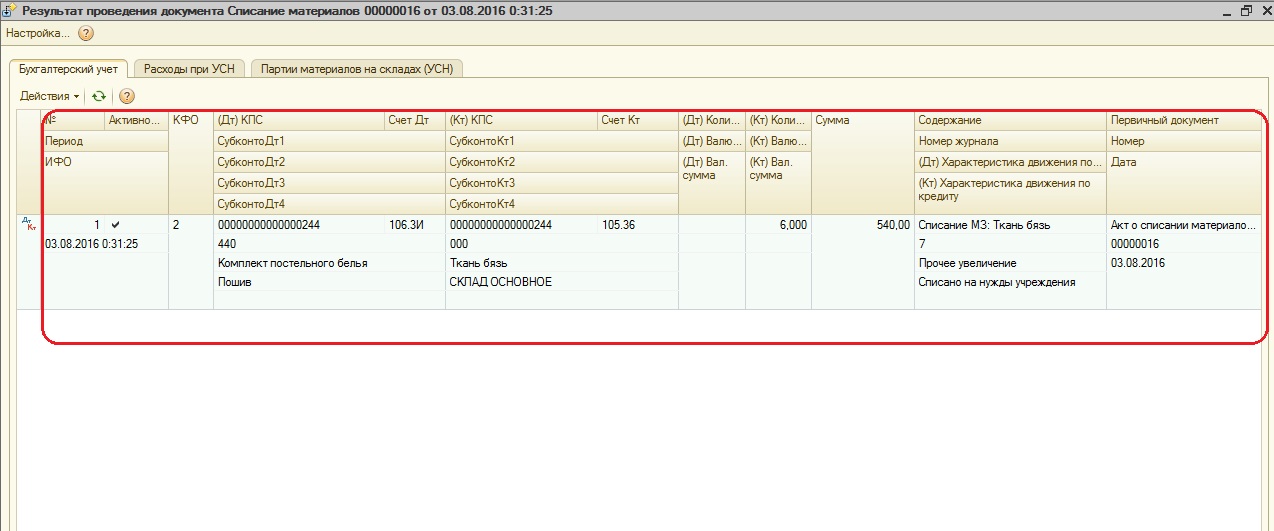Select the quantity cell 6,000

point(778,225)
